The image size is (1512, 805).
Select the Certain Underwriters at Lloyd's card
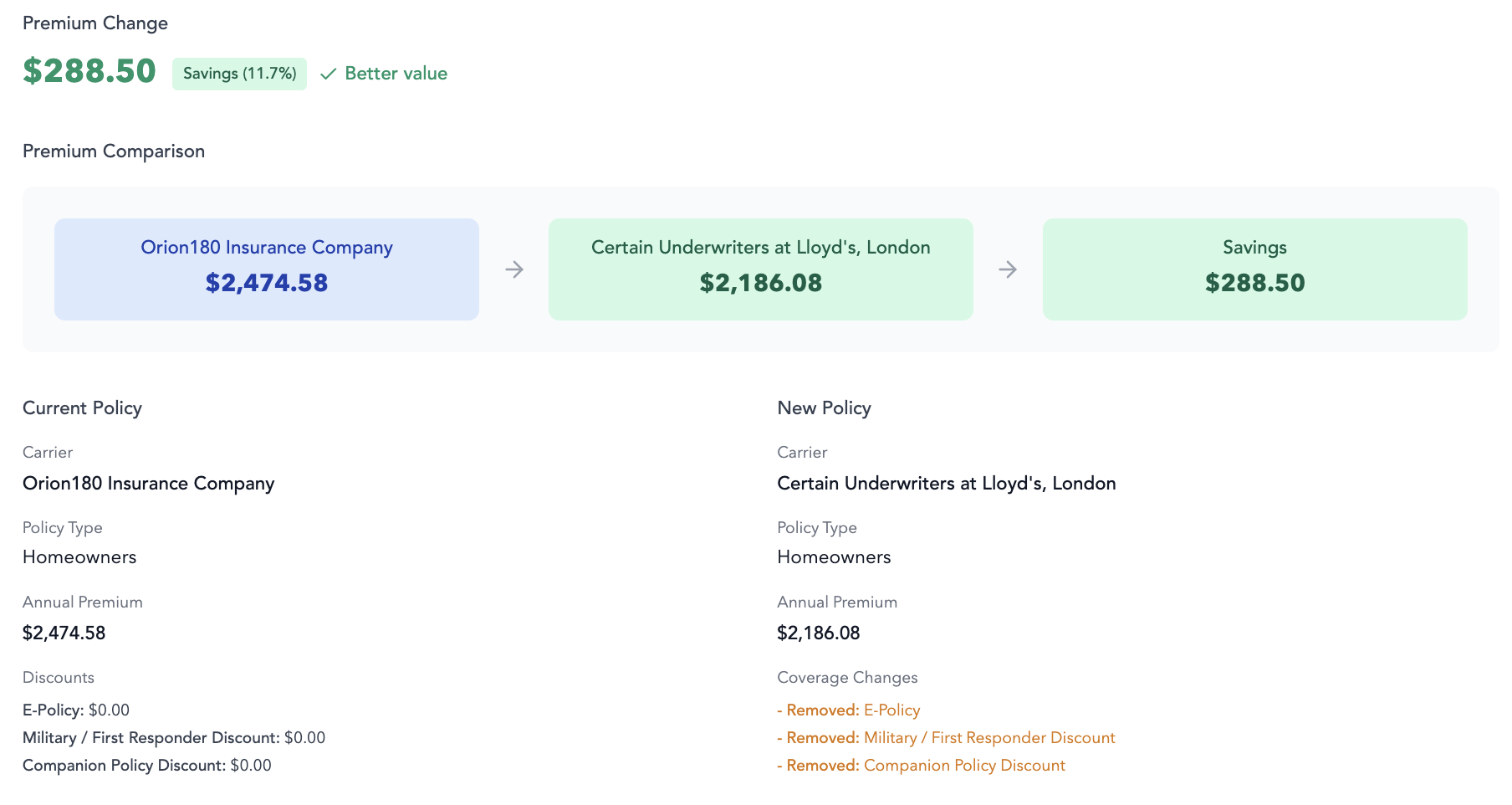761,269
